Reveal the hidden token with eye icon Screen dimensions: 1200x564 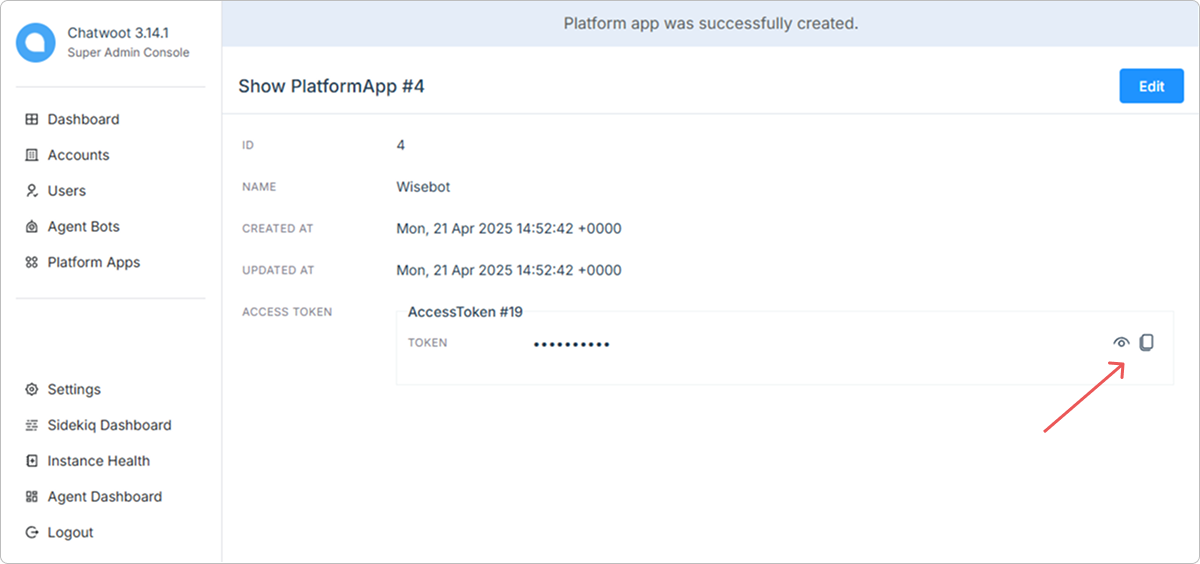click(x=1122, y=343)
